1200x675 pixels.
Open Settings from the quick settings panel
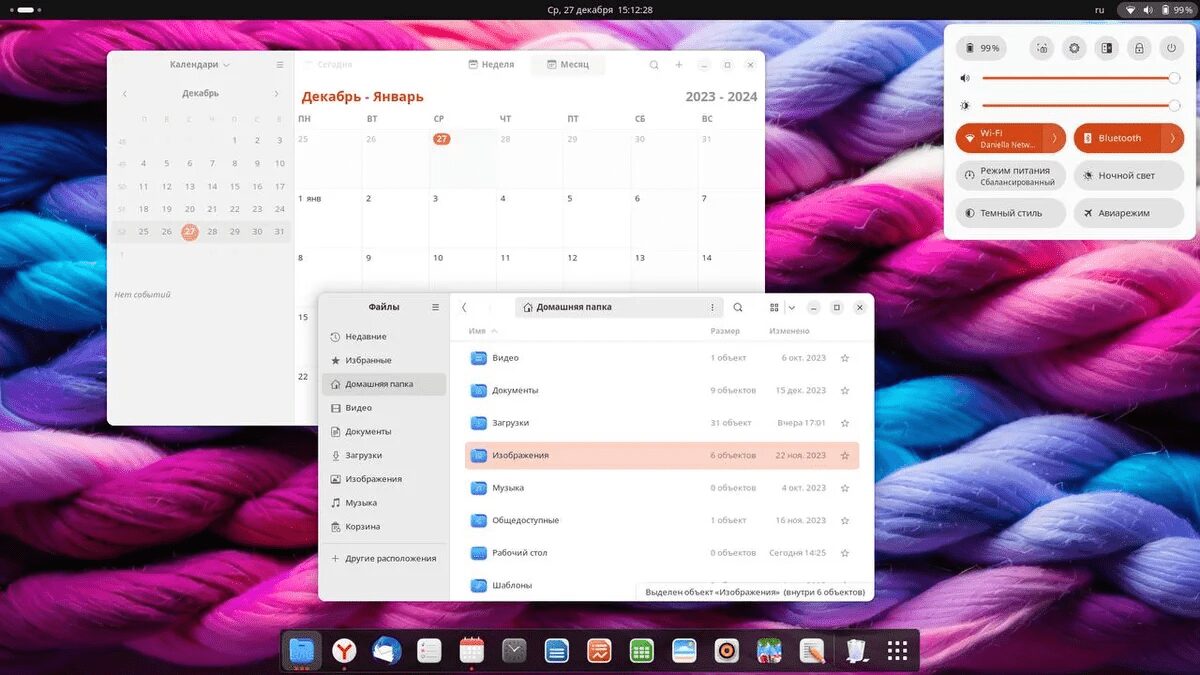click(x=1073, y=47)
